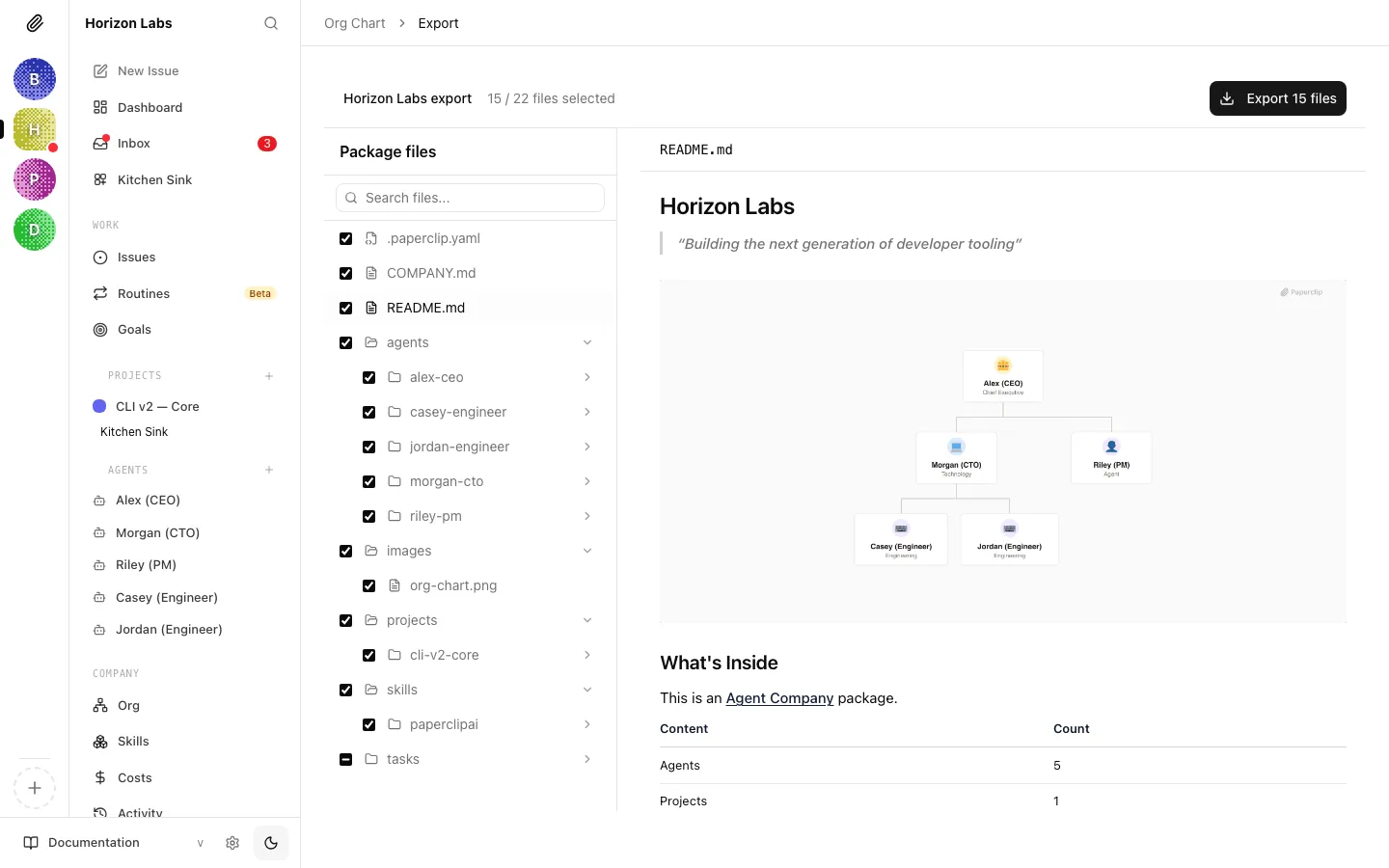Collapse the images folder chevron
The width and height of the screenshot is (1389, 868).
pyautogui.click(x=587, y=551)
